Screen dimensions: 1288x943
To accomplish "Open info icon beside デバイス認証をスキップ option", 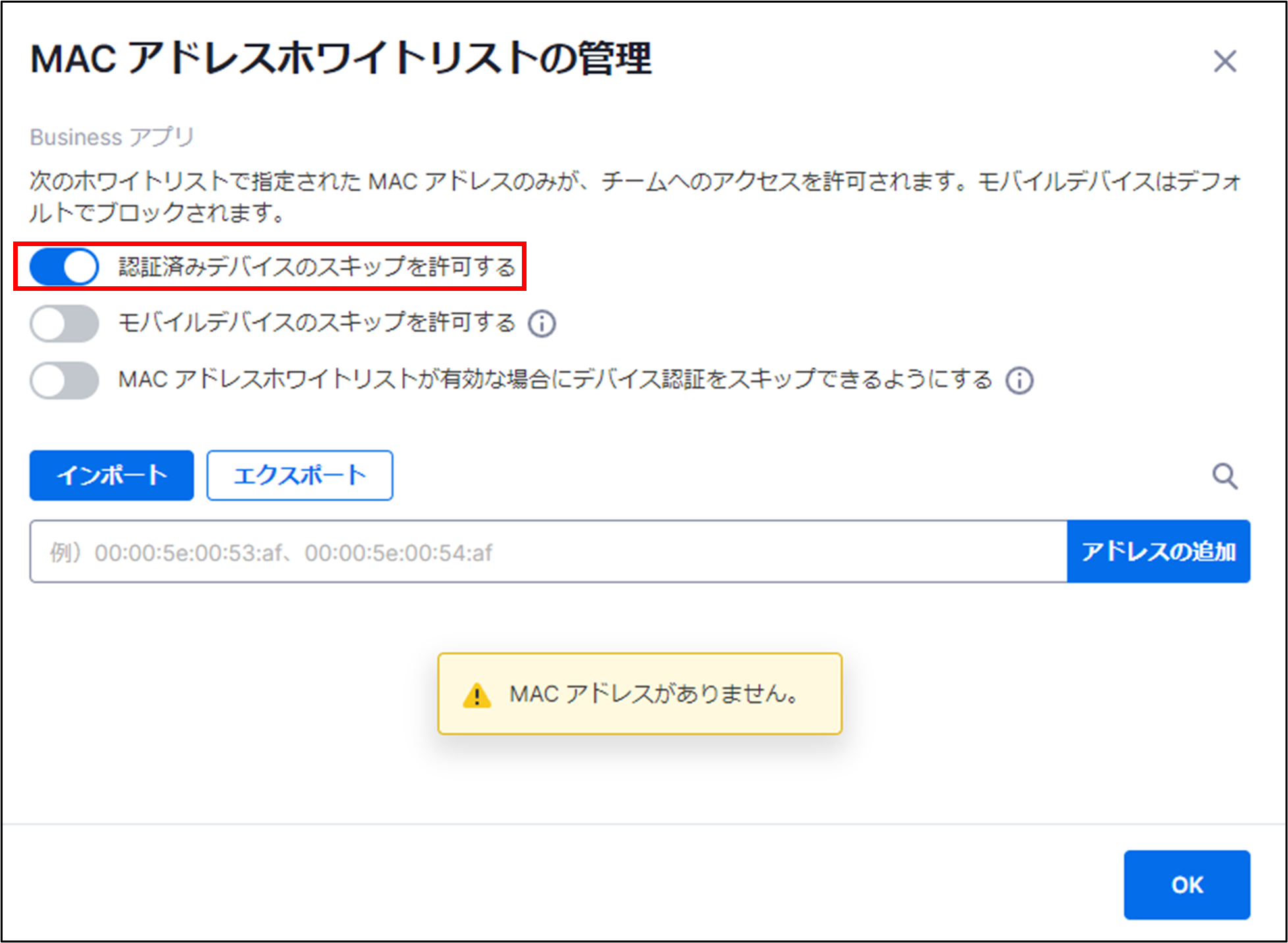I will [x=1019, y=380].
